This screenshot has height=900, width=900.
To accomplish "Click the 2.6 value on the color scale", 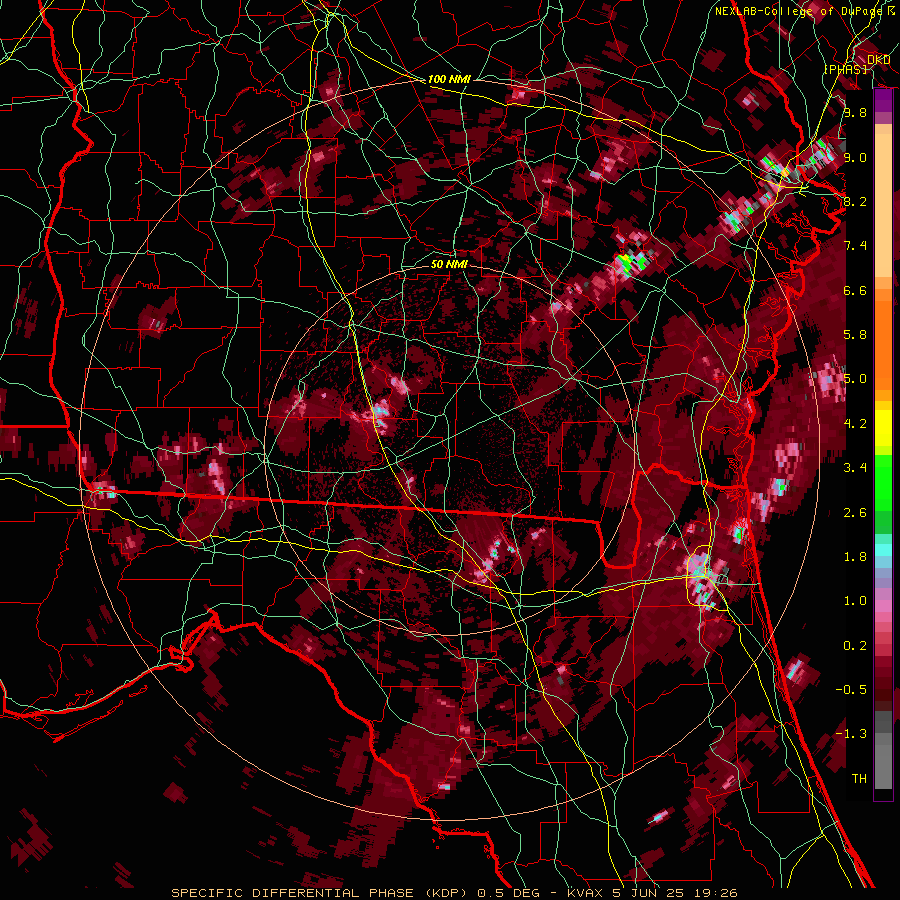I will coord(855,513).
